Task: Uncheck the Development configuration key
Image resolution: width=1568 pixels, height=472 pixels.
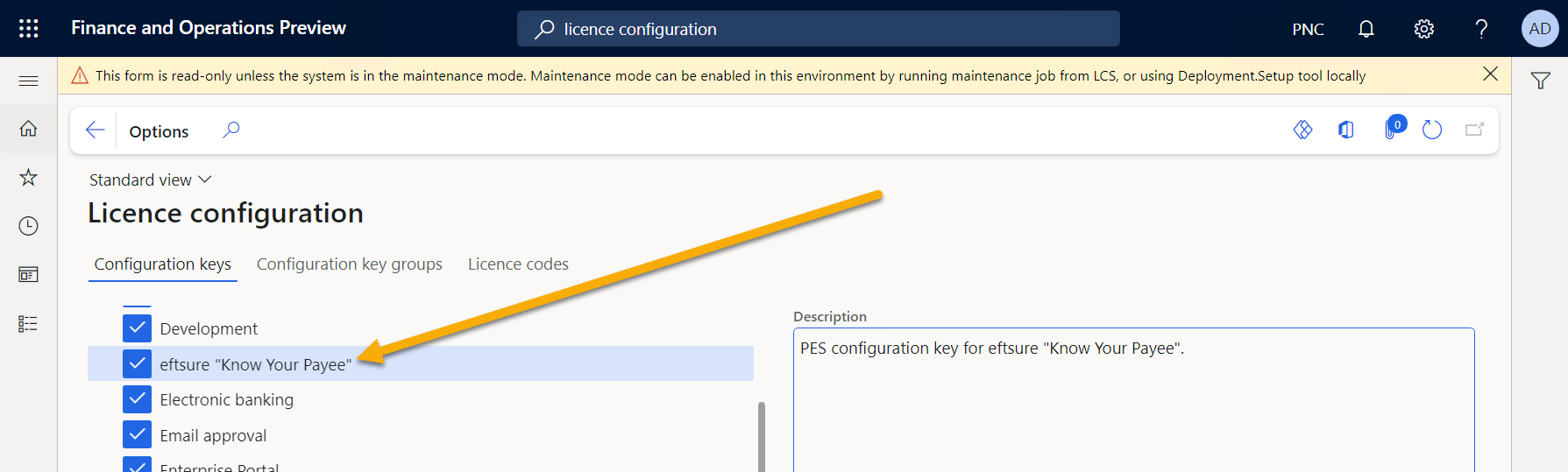Action: tap(137, 328)
